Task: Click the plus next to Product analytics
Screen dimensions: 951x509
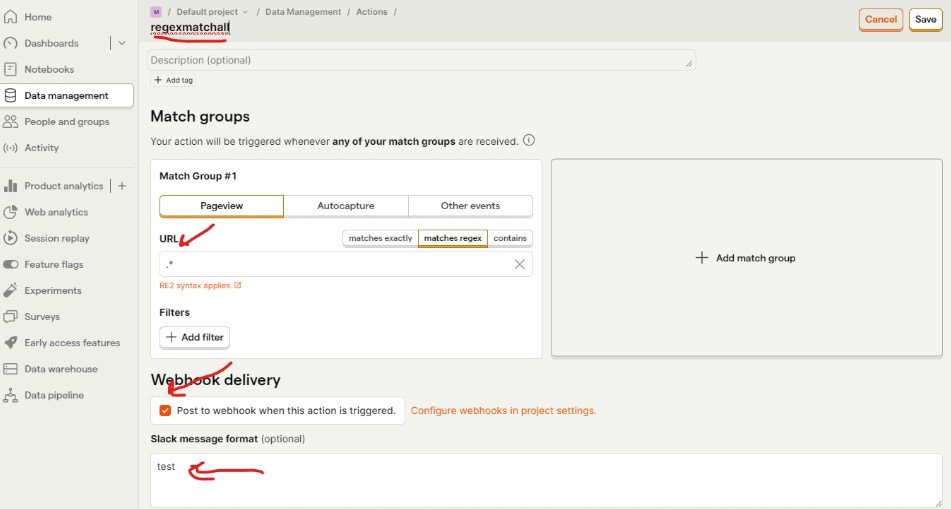Action: click(x=122, y=186)
